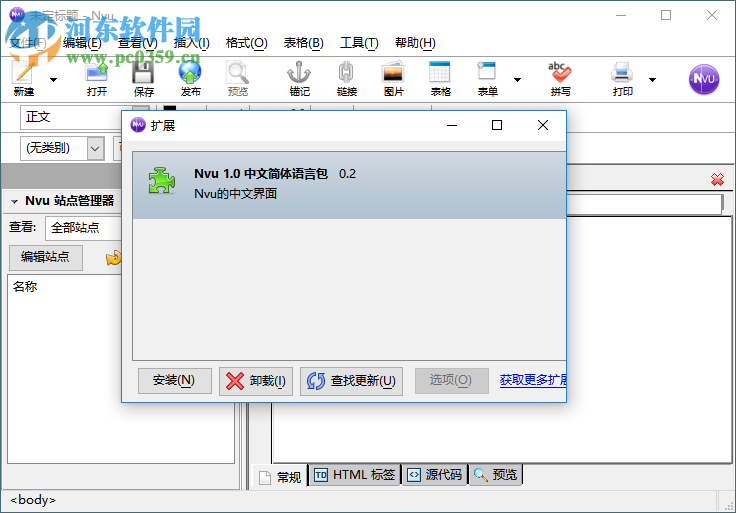Switch to the 预览 tab at bottom
This screenshot has height=513, width=736.
point(496,475)
